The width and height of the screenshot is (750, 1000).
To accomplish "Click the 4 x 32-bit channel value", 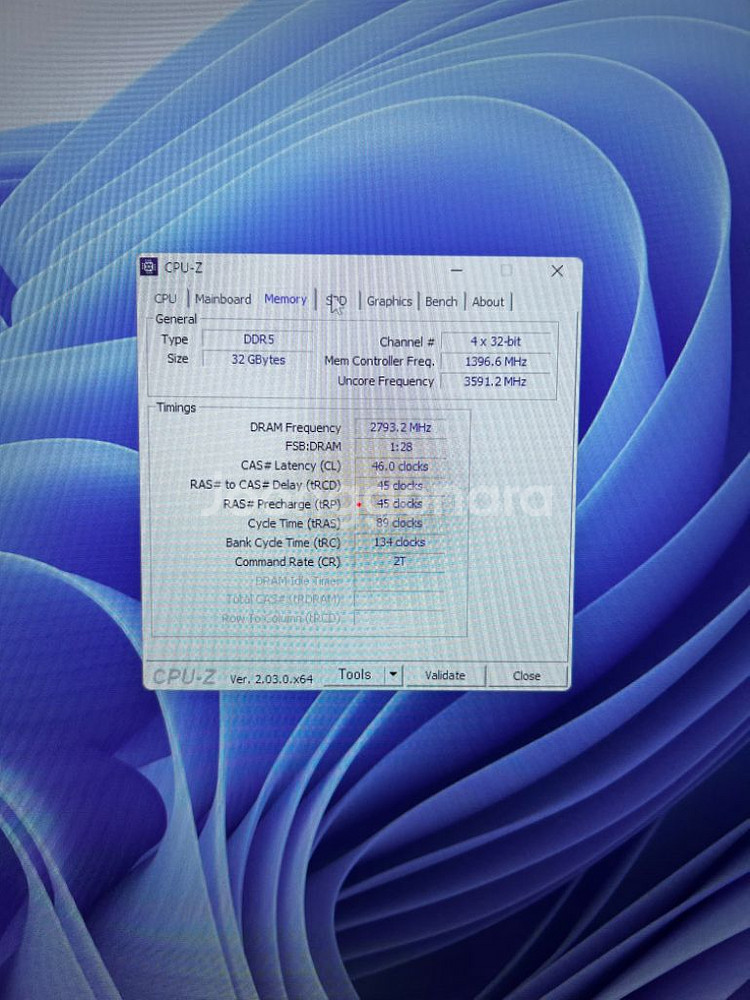I will (496, 341).
